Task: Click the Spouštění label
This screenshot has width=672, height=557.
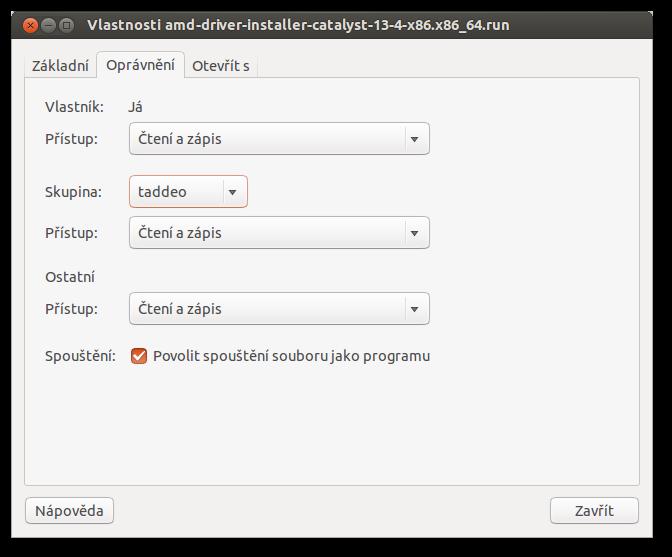Action: (x=81, y=356)
